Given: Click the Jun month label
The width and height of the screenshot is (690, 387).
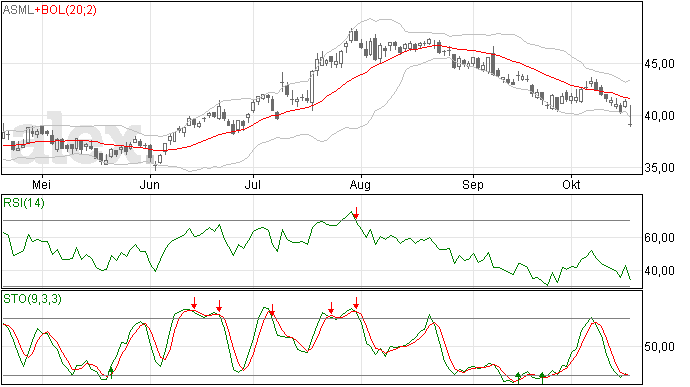Looking at the screenshot, I should click(150, 184).
